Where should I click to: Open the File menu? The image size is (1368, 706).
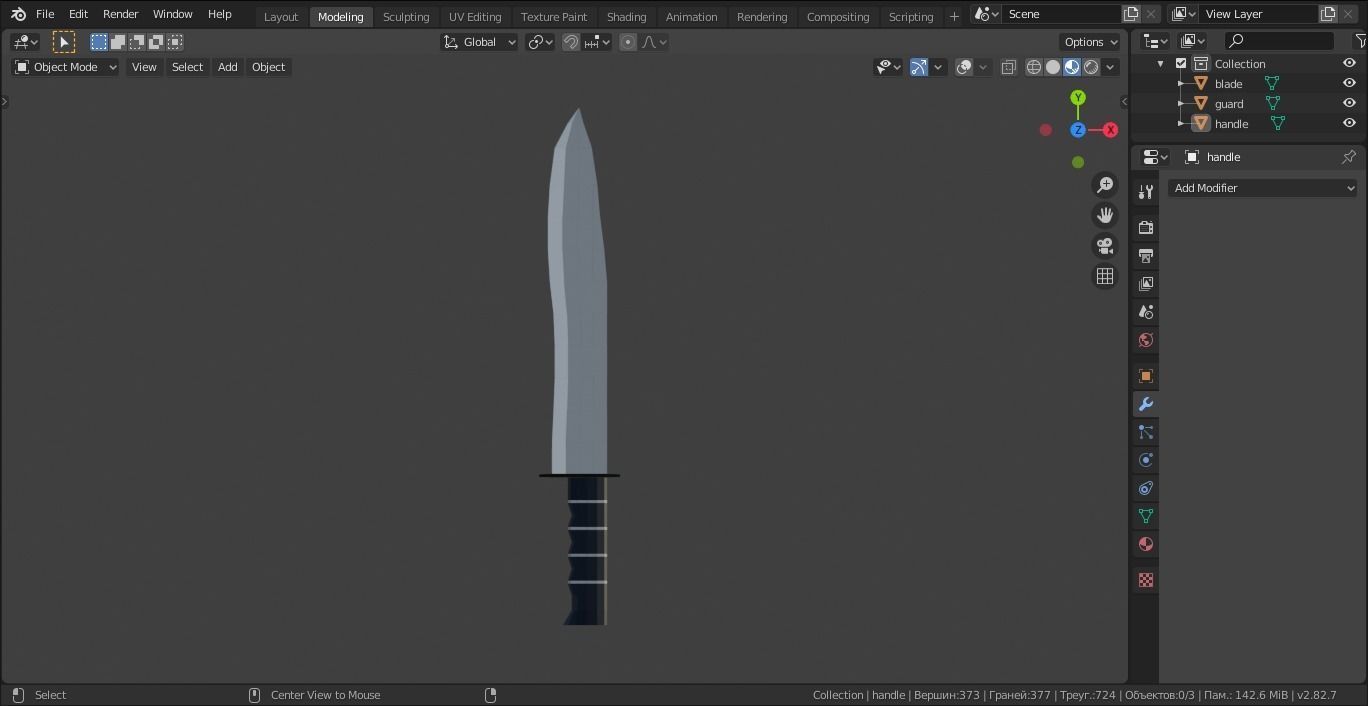click(45, 14)
